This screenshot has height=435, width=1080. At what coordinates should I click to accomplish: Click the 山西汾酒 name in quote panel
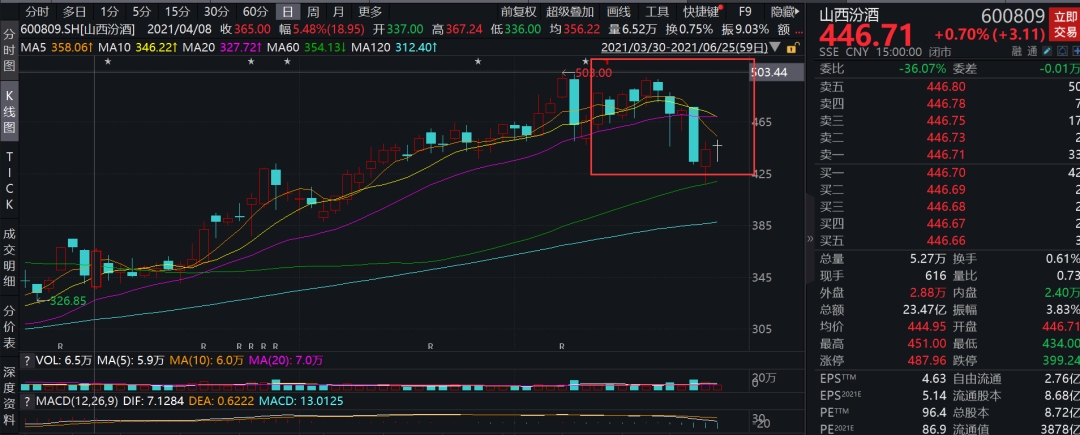pos(849,16)
